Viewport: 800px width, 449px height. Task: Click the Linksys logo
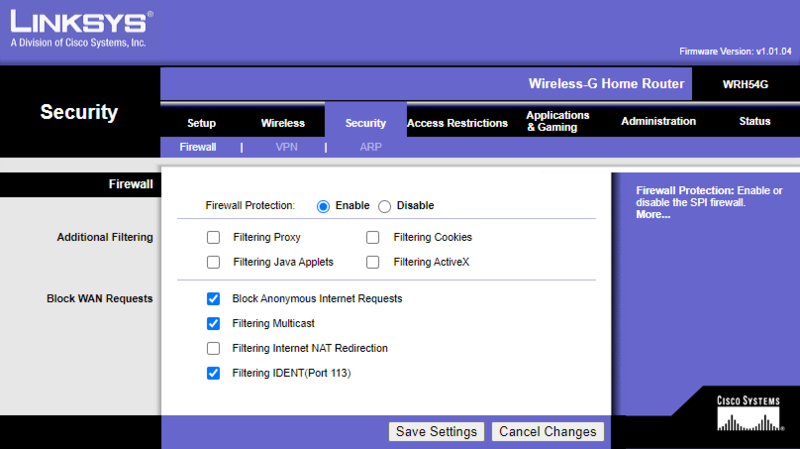coord(82,22)
